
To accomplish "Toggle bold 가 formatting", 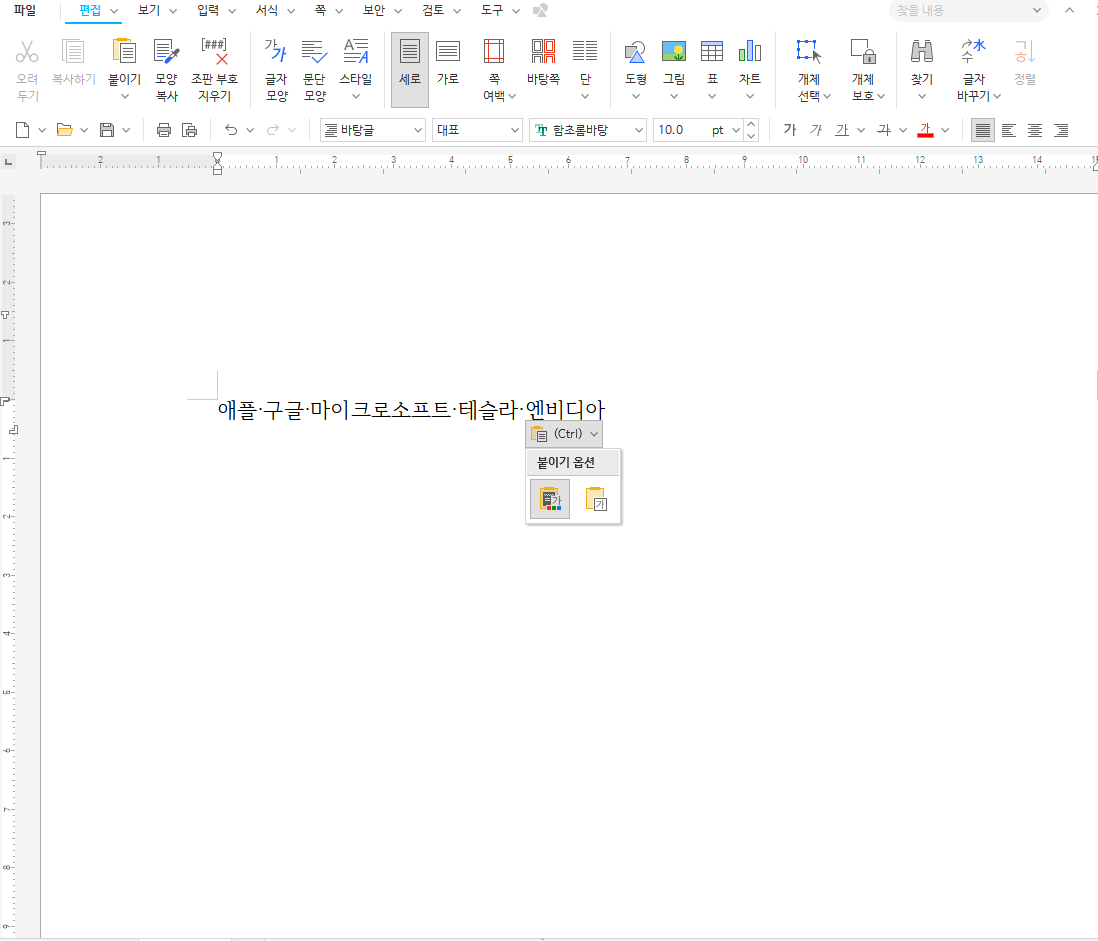I will tap(790, 130).
